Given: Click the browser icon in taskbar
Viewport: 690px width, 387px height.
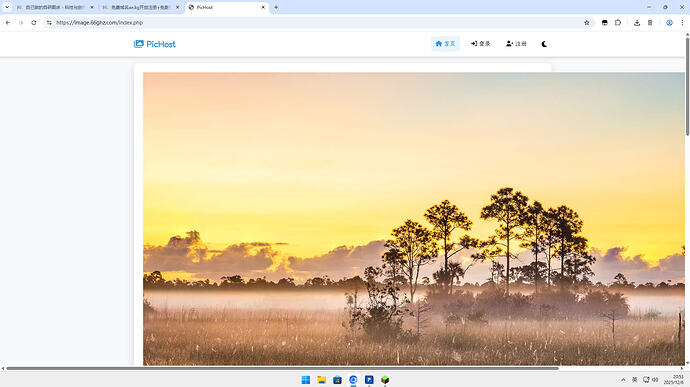Looking at the screenshot, I should click(x=353, y=380).
